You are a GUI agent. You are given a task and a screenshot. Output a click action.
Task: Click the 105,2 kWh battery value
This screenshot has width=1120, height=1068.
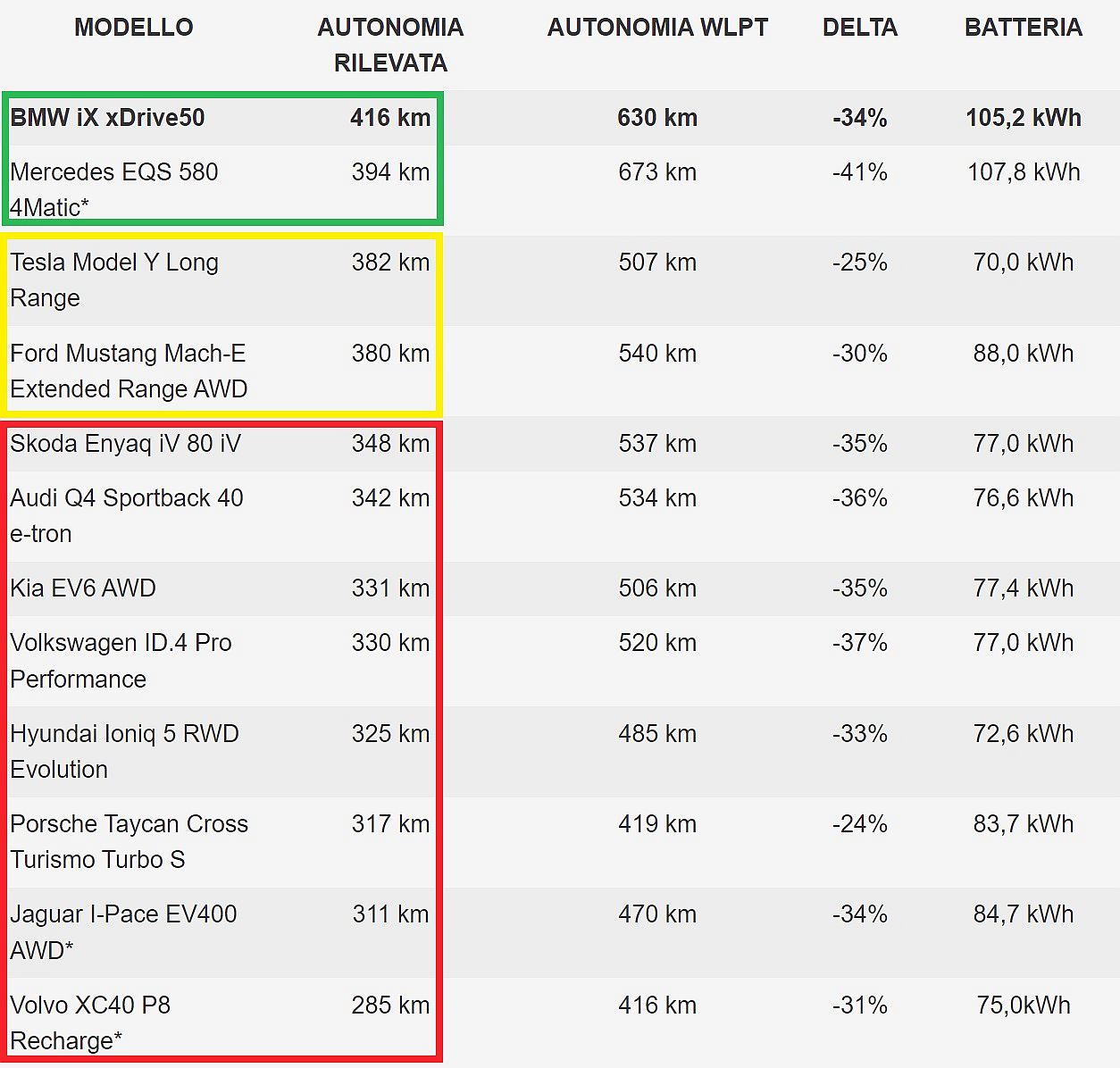click(x=1024, y=117)
